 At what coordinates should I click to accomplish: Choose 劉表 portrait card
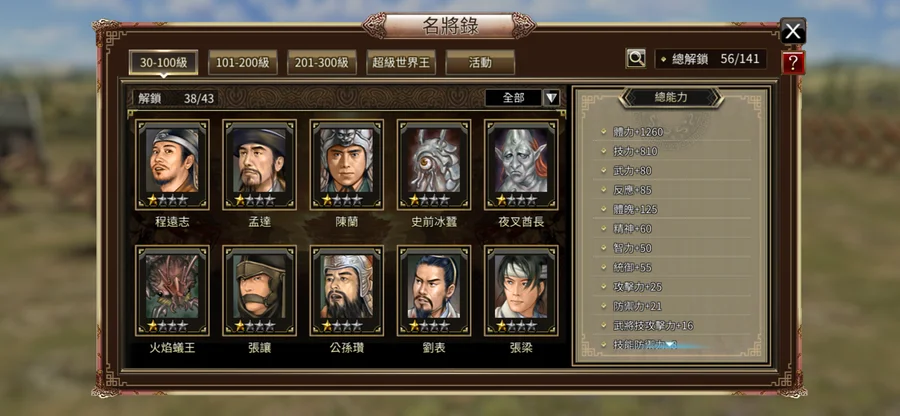434,291
